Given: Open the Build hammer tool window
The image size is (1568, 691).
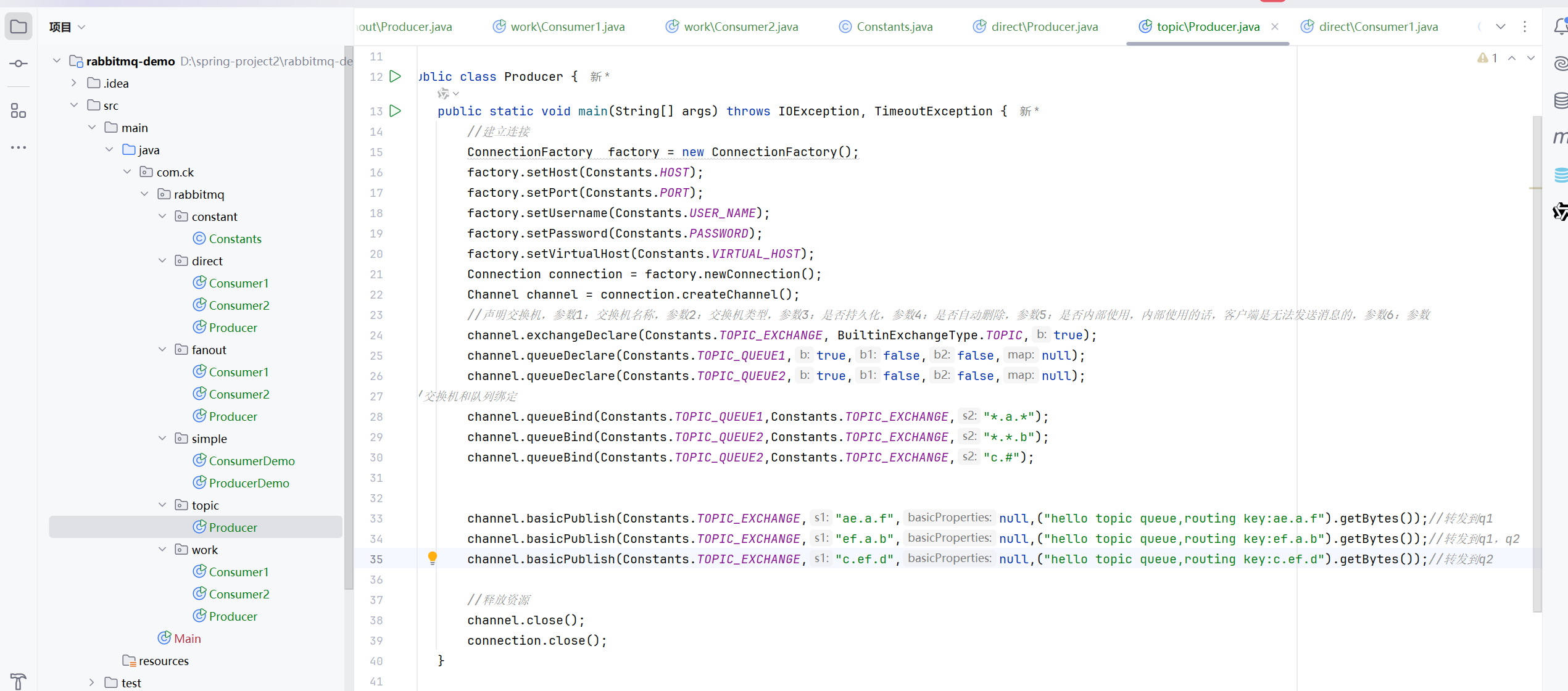Looking at the screenshot, I should (19, 681).
